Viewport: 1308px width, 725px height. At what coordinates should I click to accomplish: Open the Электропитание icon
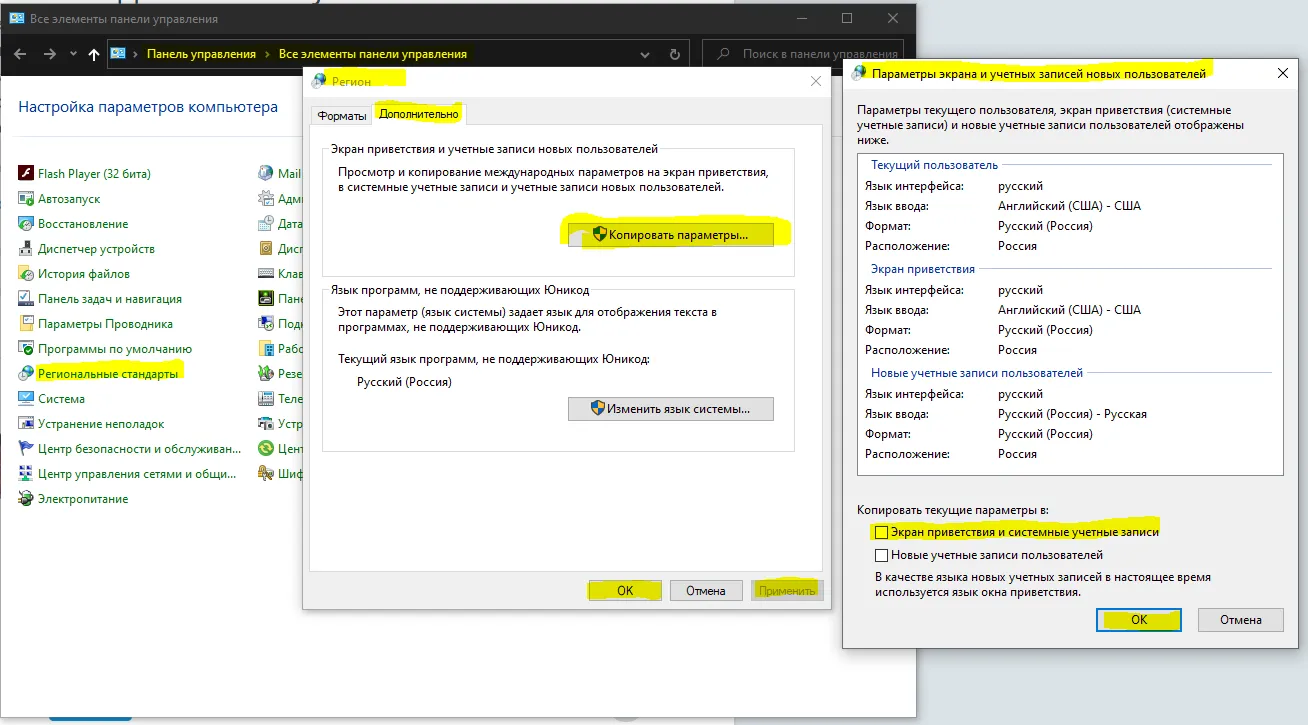tap(26, 498)
